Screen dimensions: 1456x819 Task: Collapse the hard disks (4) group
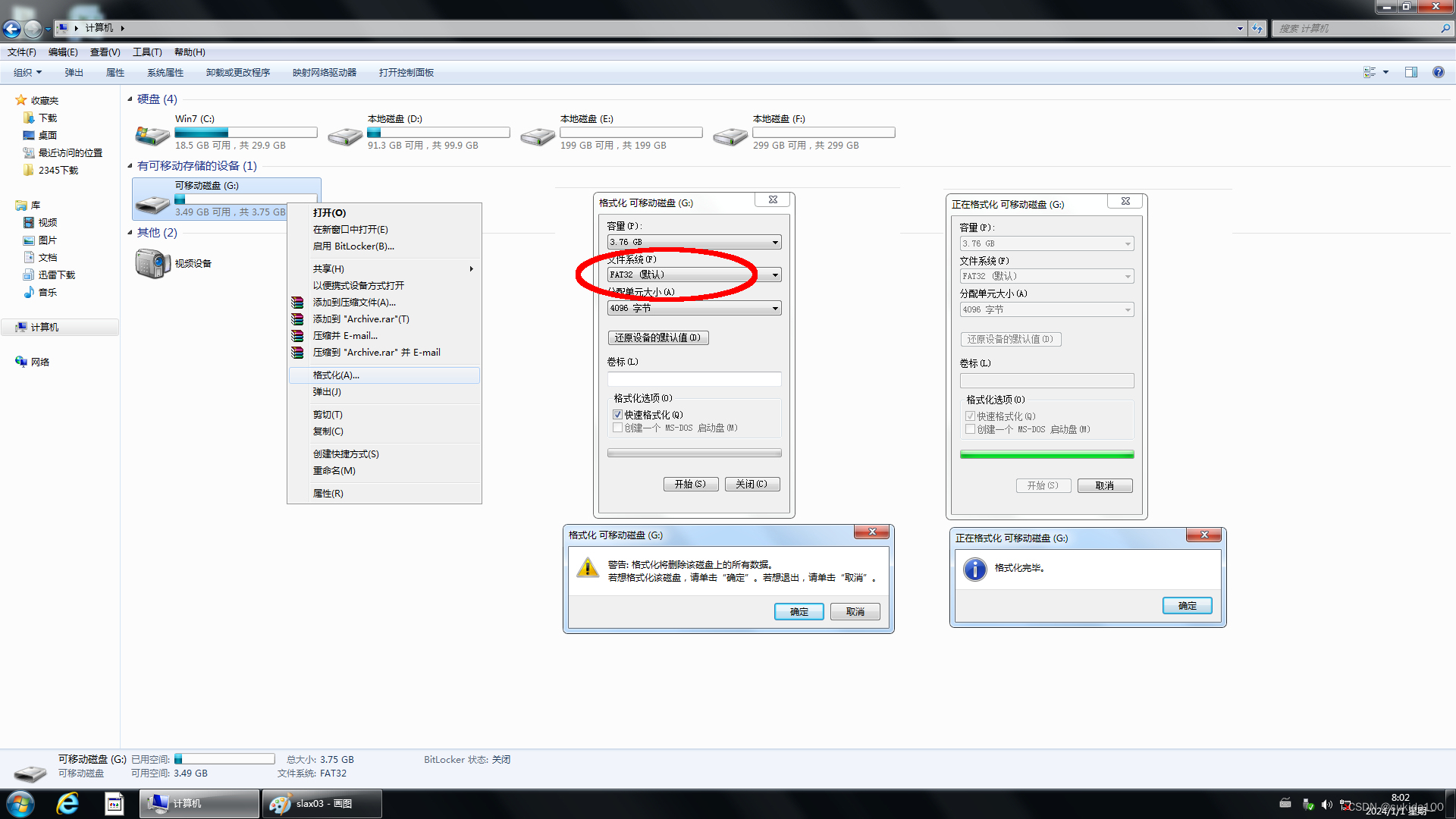pyautogui.click(x=130, y=99)
